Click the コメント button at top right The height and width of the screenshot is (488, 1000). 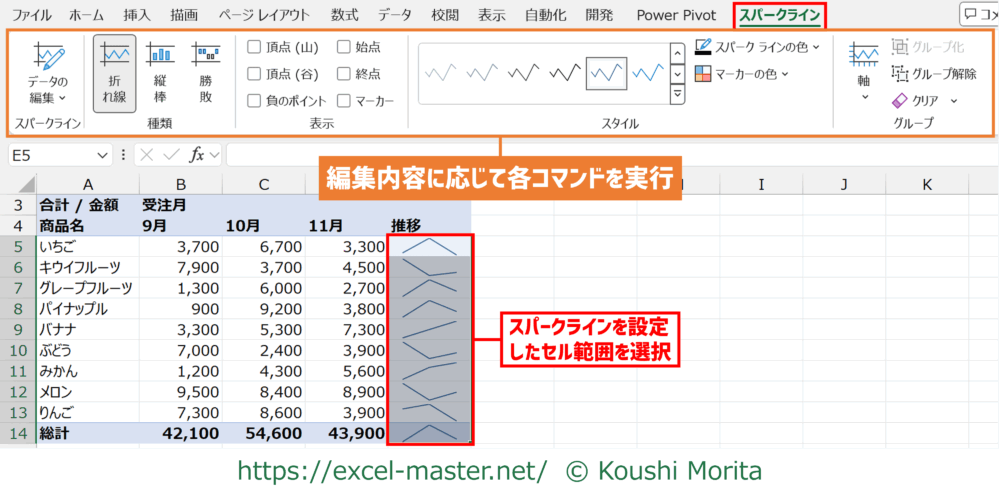(979, 15)
